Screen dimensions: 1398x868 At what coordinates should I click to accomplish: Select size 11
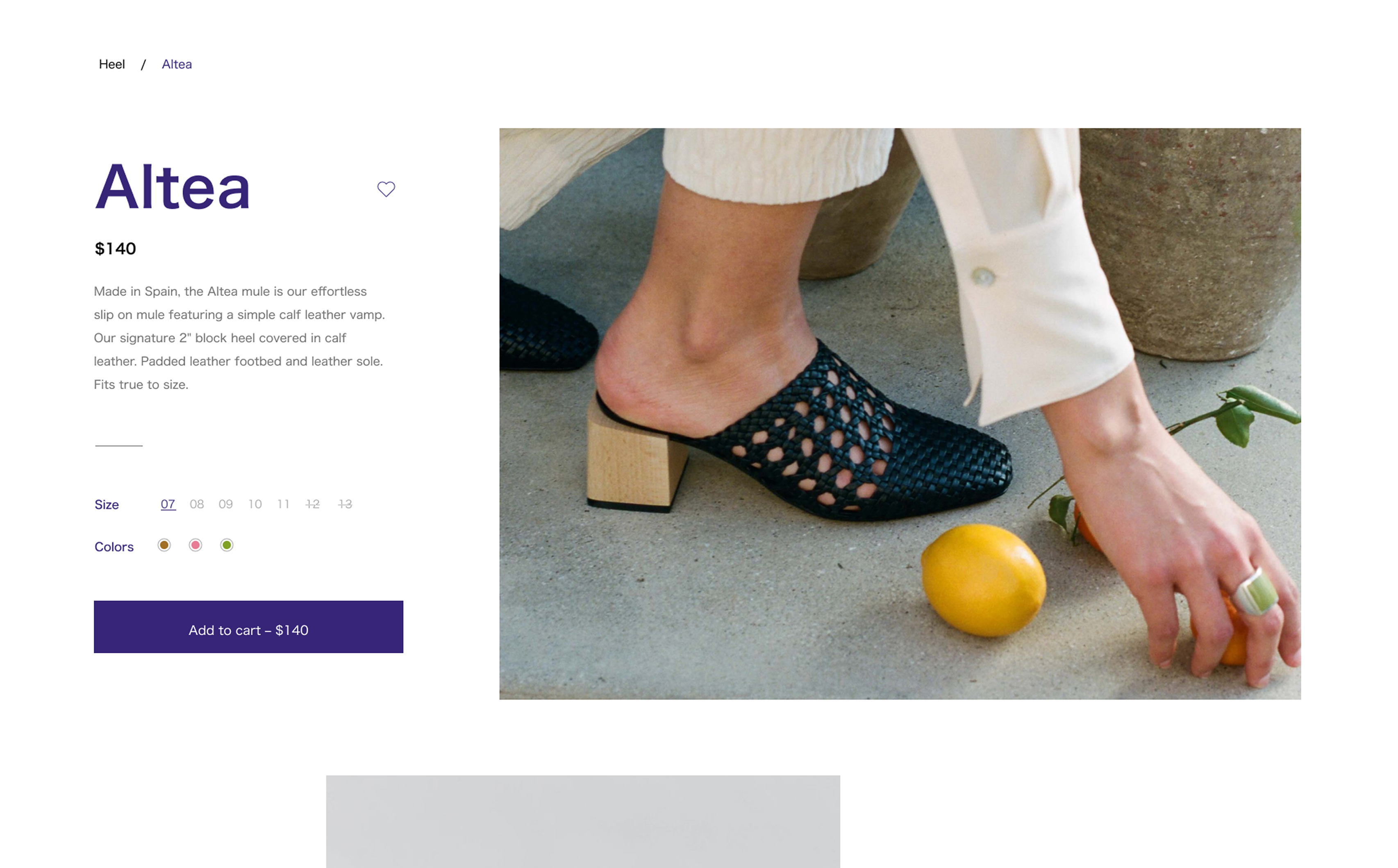point(283,504)
